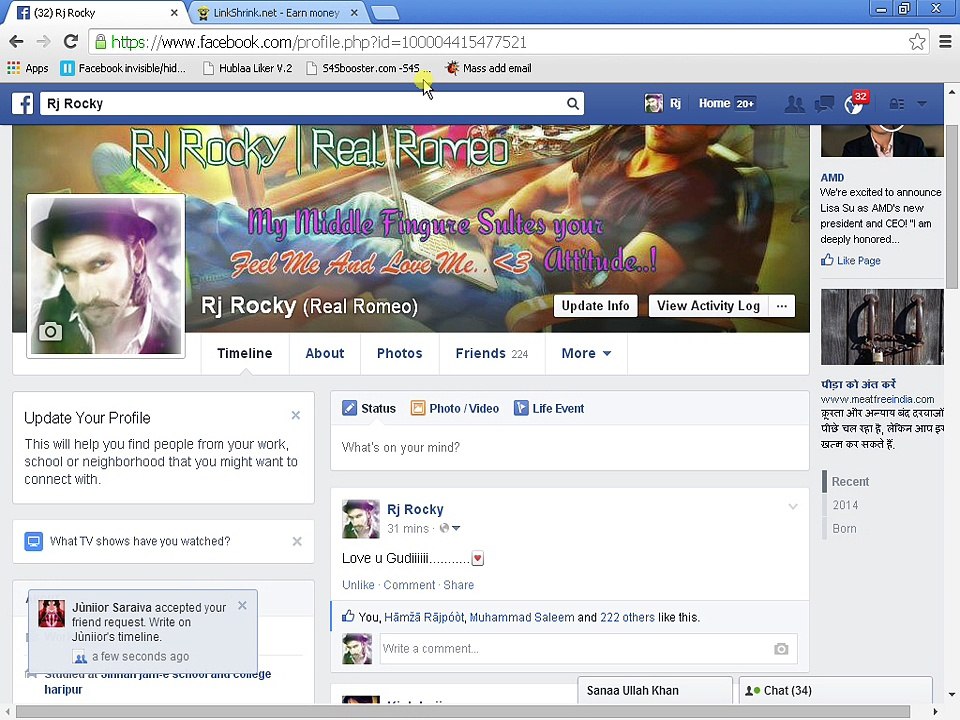Click the Update Info button
The image size is (960, 720).
click(x=595, y=306)
